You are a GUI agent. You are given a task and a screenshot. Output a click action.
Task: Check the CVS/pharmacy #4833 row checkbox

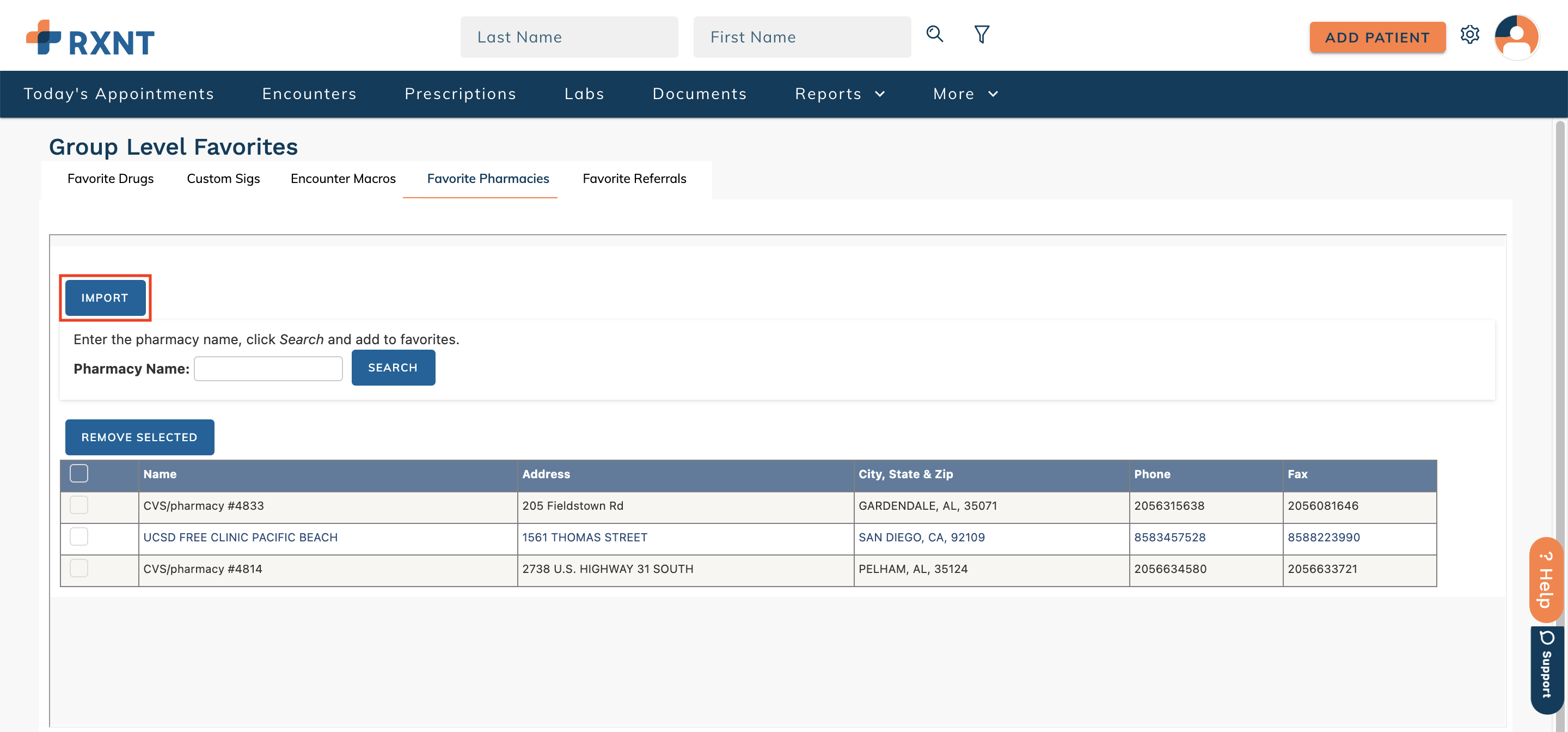(78, 505)
